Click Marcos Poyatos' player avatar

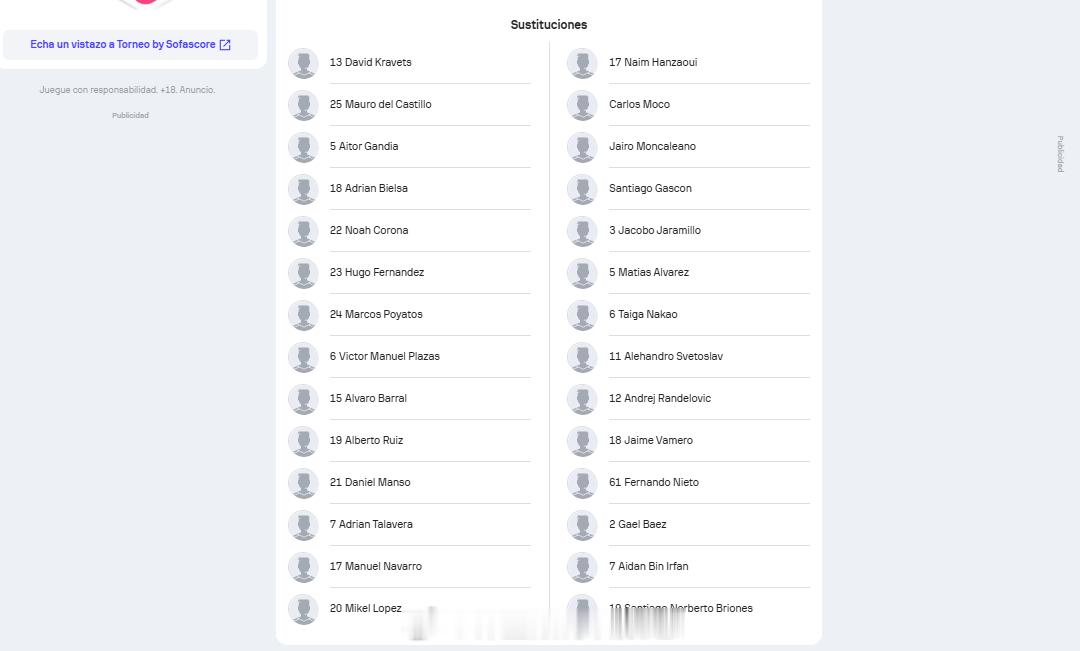(x=303, y=315)
